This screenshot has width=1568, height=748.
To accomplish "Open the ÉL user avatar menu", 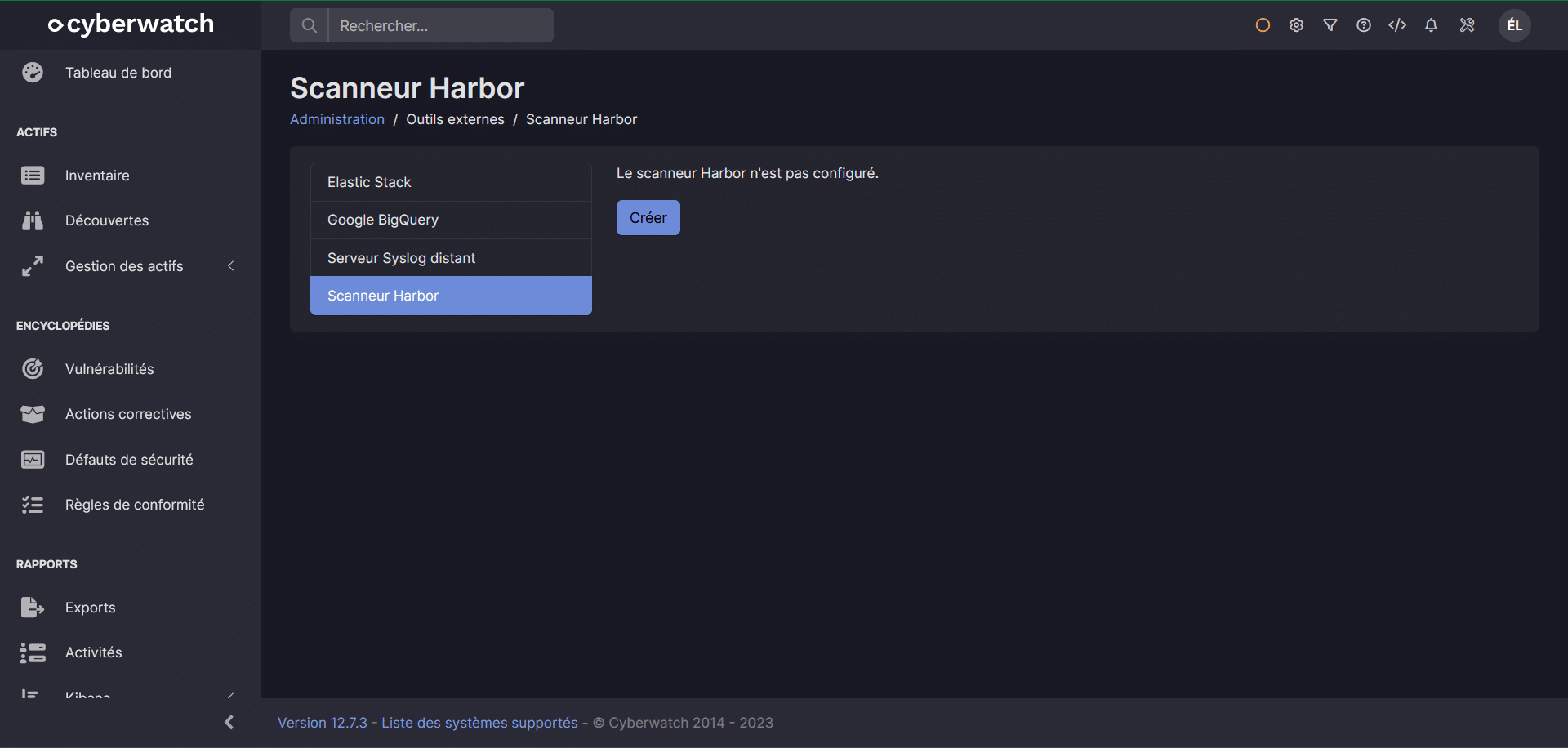I will pos(1515,25).
